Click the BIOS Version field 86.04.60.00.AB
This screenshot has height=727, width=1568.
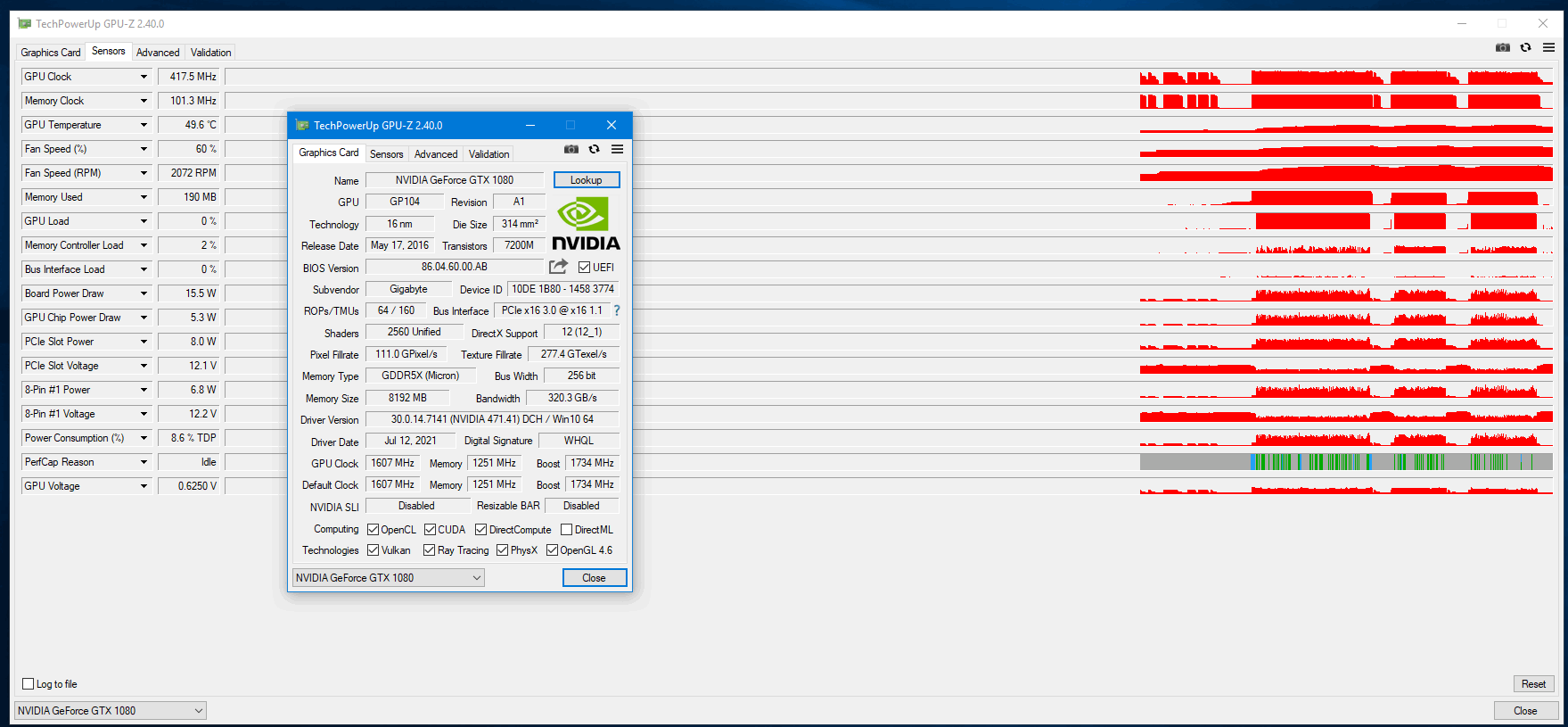click(x=455, y=267)
